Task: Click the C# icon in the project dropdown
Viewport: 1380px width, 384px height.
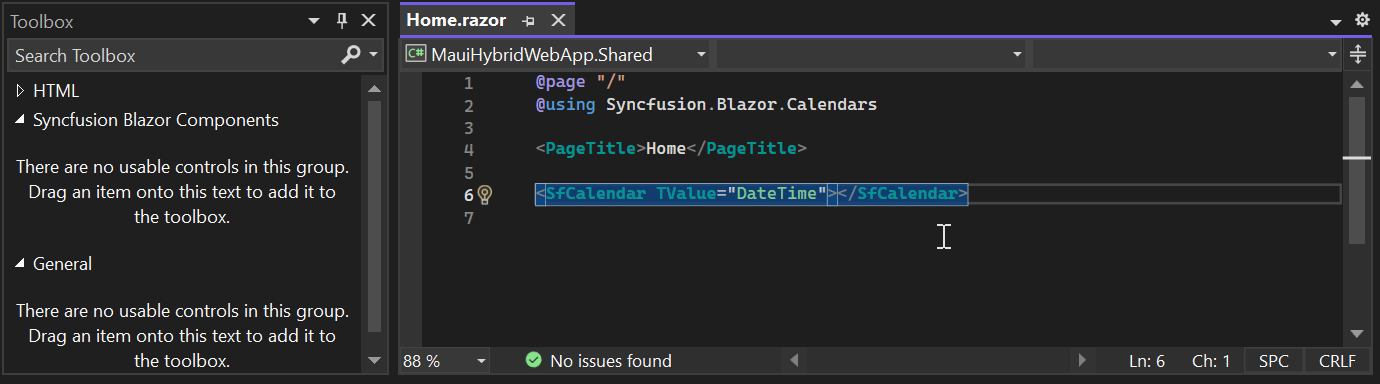Action: pyautogui.click(x=415, y=54)
